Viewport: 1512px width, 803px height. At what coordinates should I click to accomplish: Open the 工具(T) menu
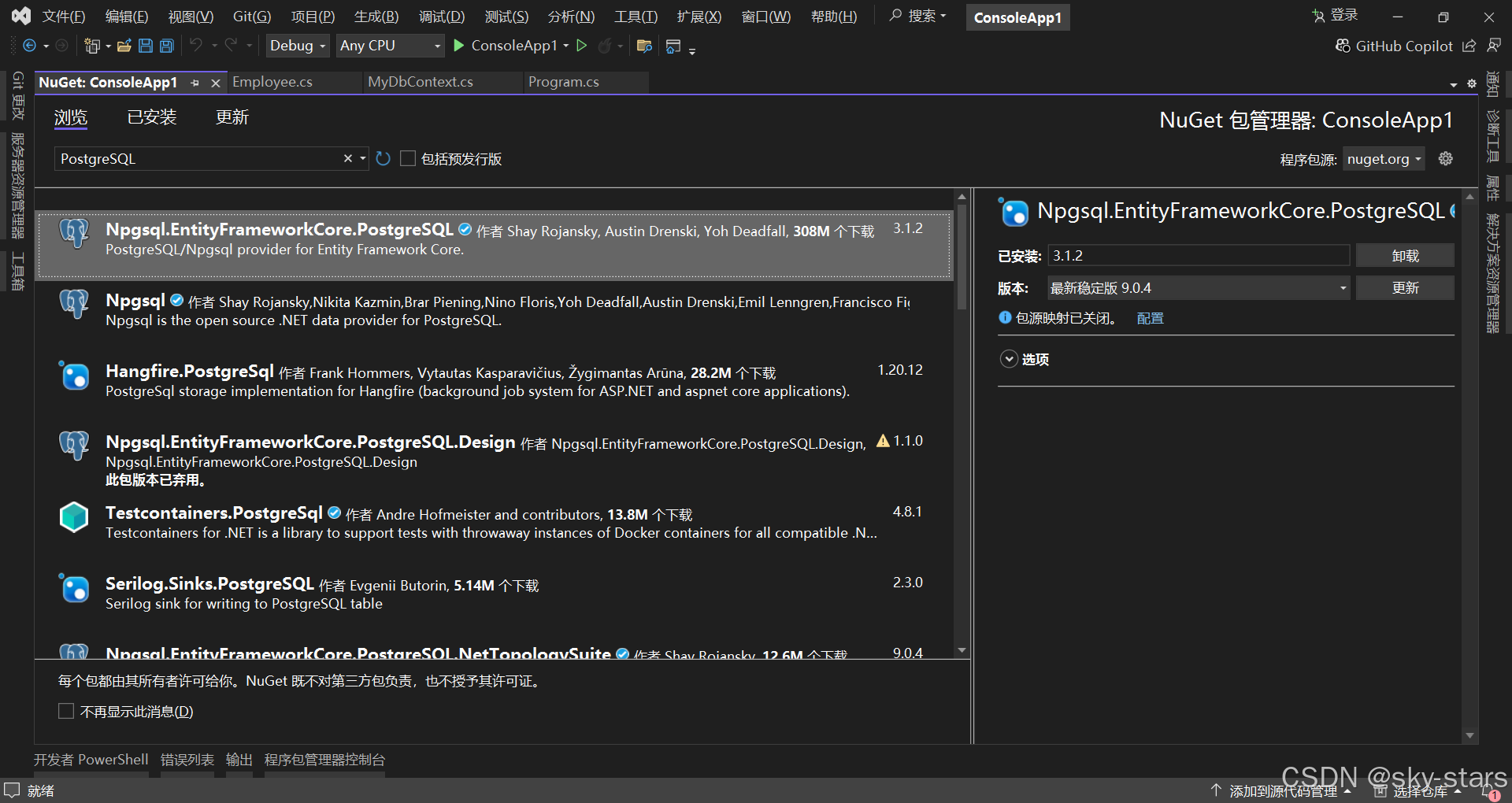click(x=636, y=17)
